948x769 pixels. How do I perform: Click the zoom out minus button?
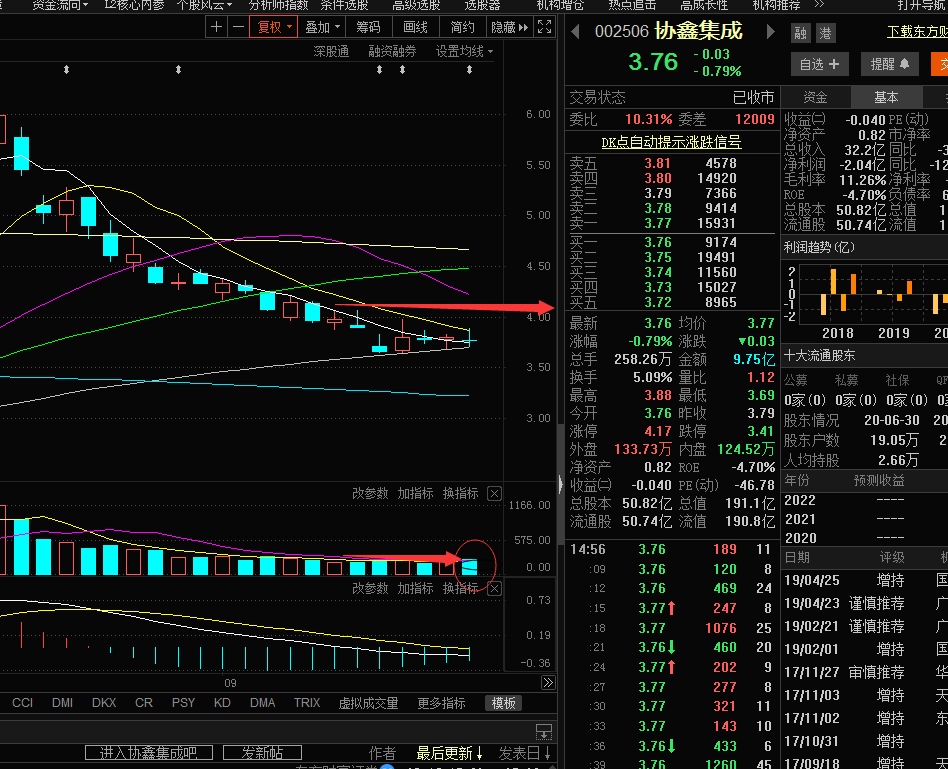[x=238, y=27]
